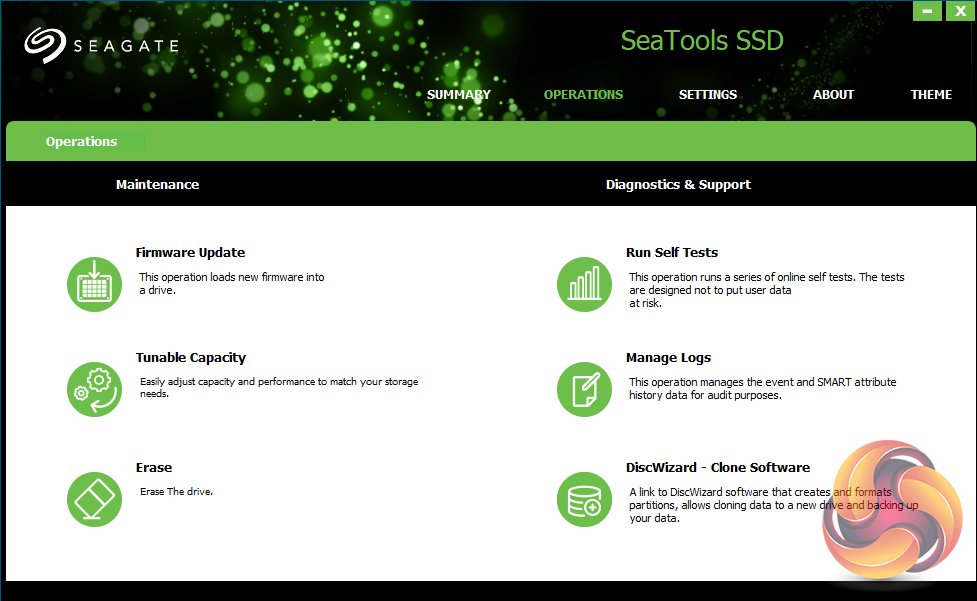Click the Diagnostics & Support header
The image size is (977, 601).
point(678,184)
